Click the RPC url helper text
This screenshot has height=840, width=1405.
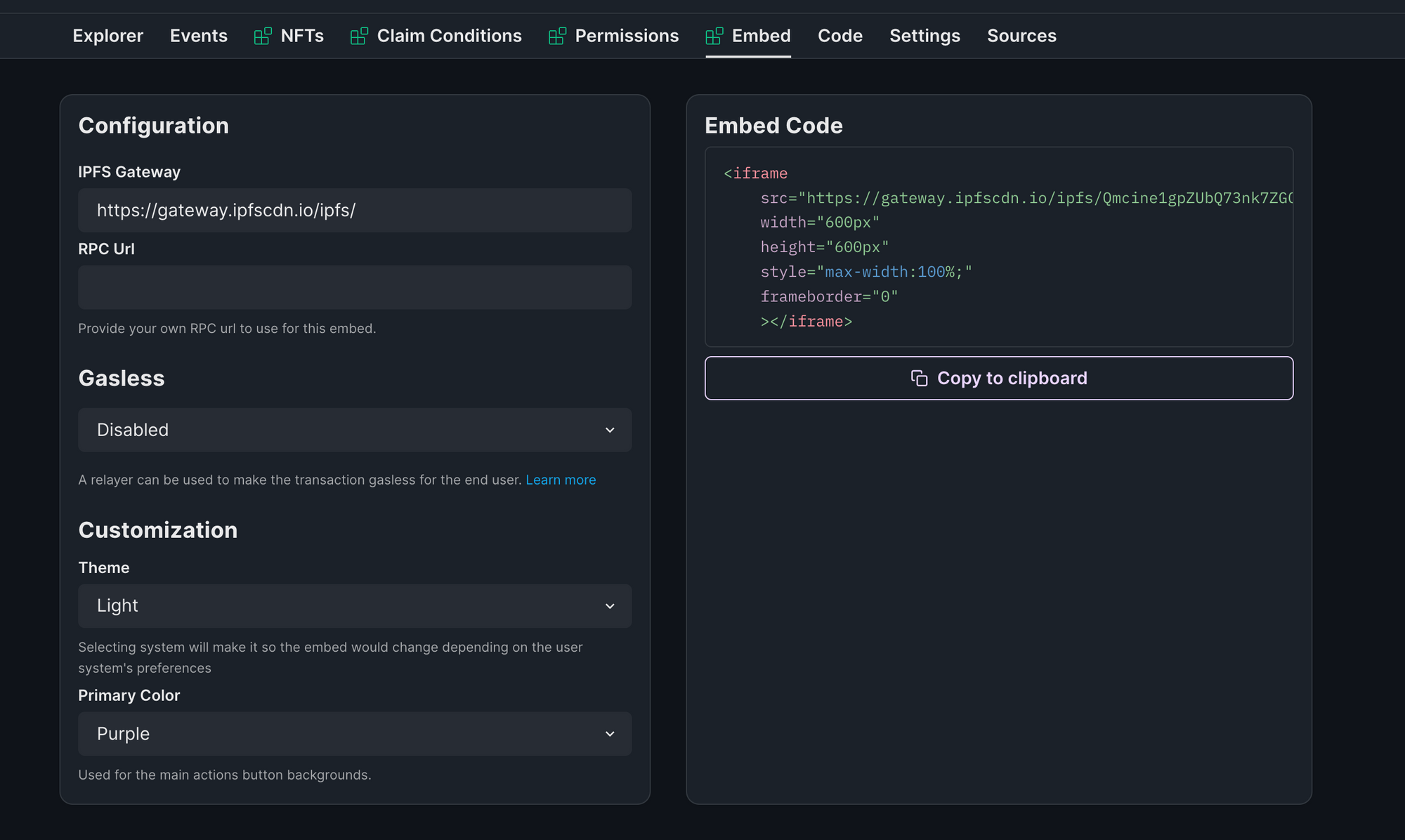[227, 329]
